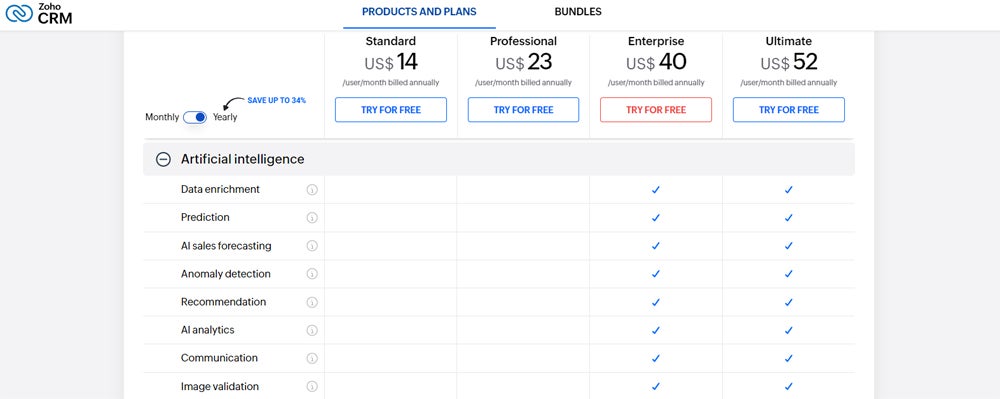The image size is (1000, 399).
Task: Click the US$ 14 Standard price
Action: (x=391, y=62)
